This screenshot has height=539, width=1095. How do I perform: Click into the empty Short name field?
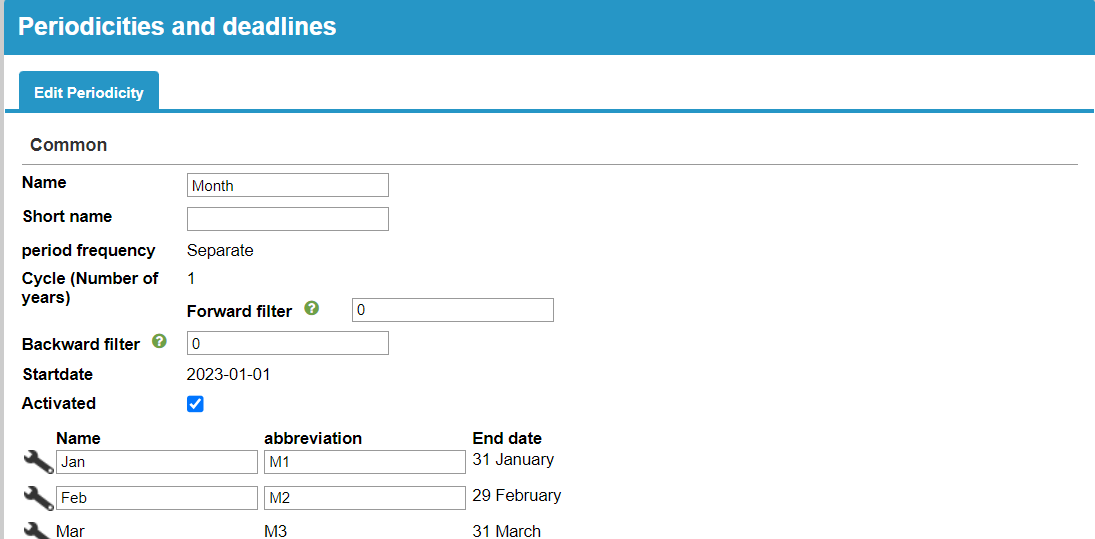tap(288, 219)
